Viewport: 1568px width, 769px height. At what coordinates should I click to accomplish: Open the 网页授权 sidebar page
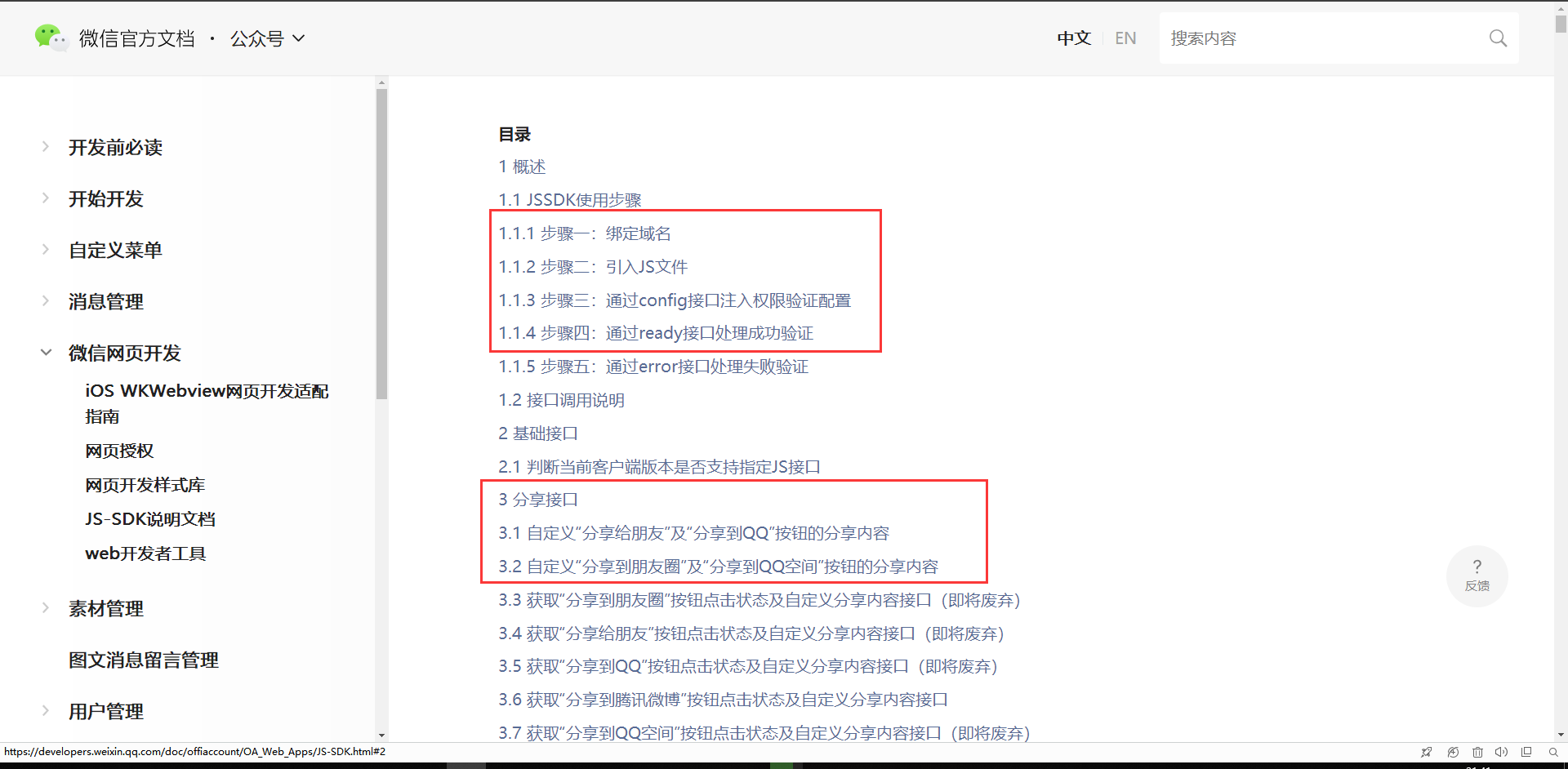tap(119, 451)
